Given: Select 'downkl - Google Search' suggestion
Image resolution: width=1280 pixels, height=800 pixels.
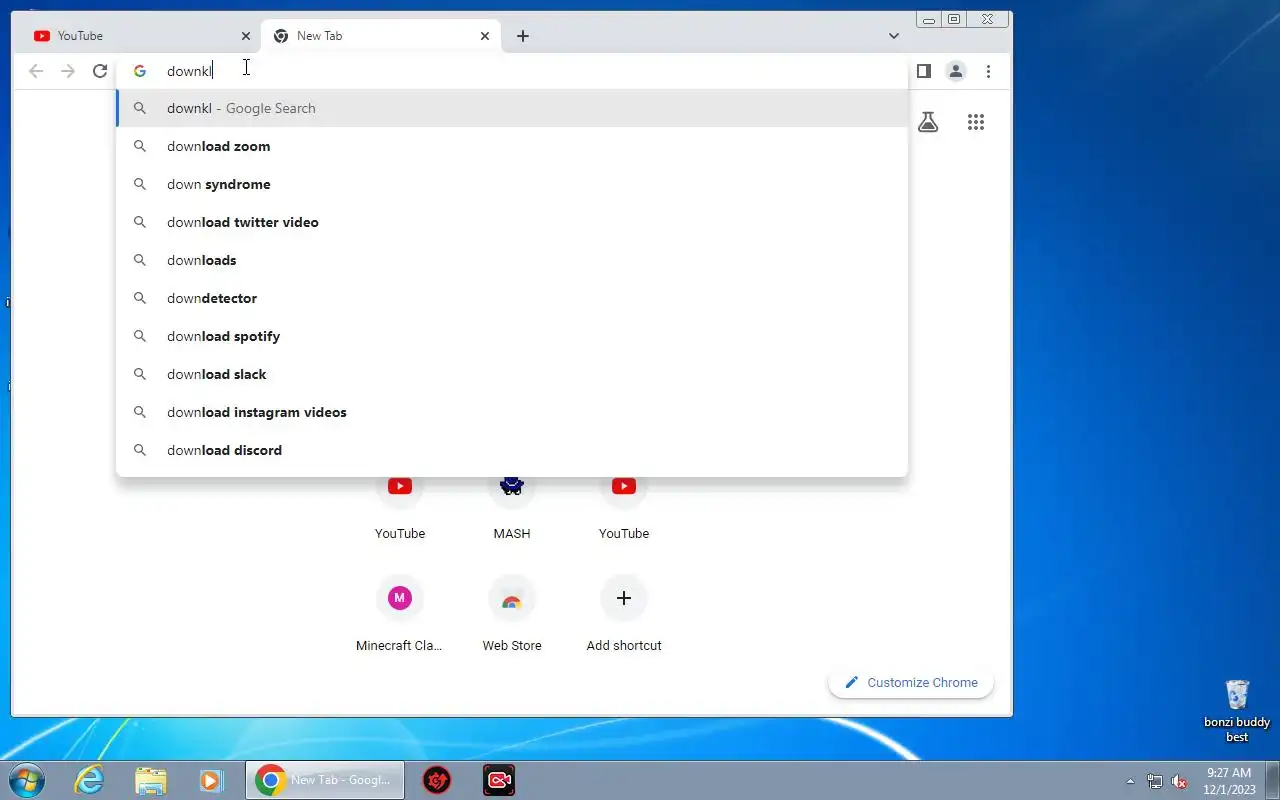Looking at the screenshot, I should pyautogui.click(x=512, y=108).
